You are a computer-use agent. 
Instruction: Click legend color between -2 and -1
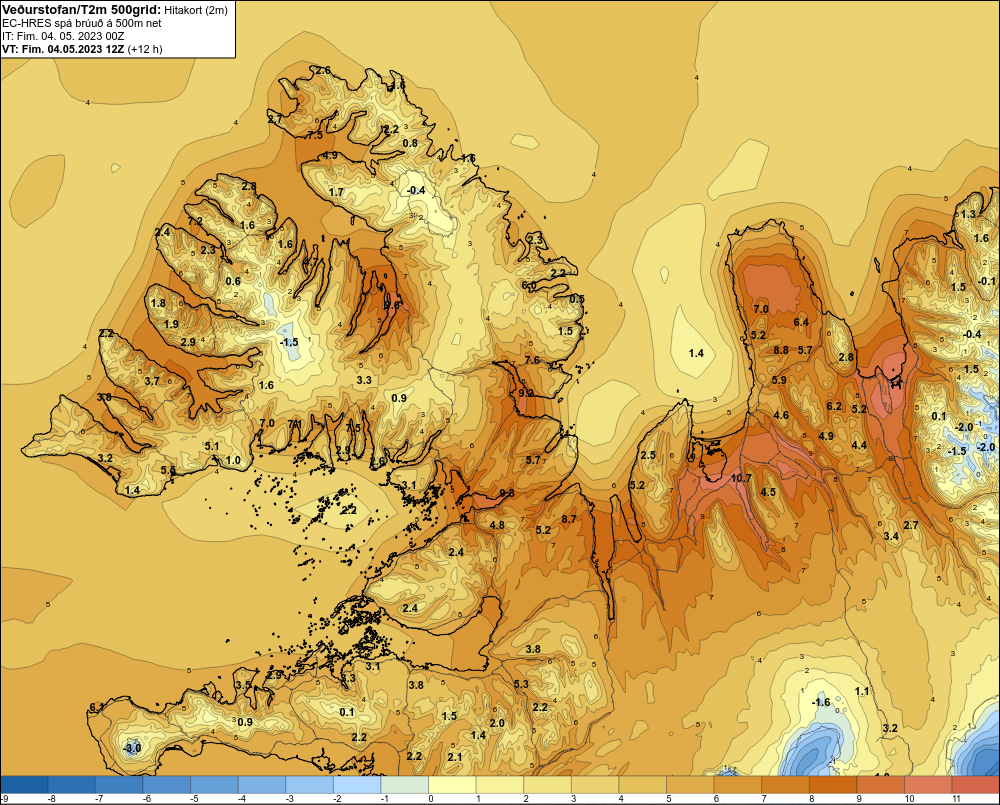coord(357,785)
